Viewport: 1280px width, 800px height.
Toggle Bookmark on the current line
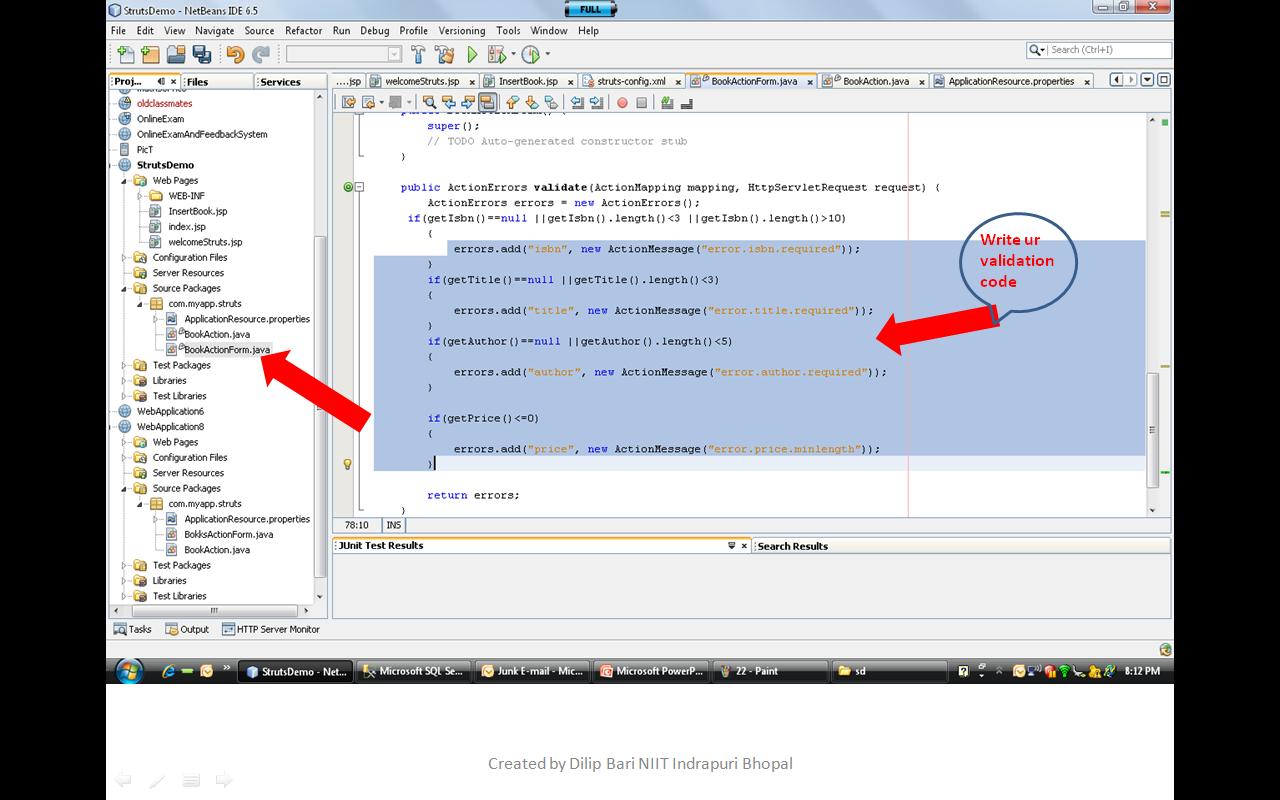tap(552, 101)
